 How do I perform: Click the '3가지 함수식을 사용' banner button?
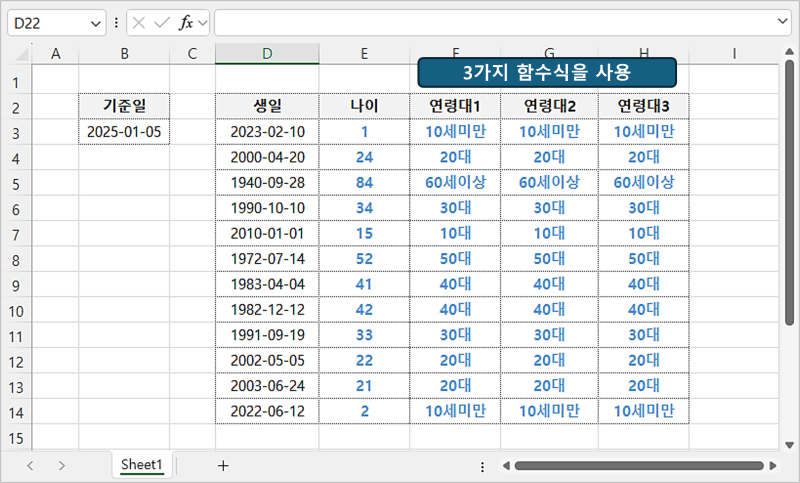click(x=547, y=73)
